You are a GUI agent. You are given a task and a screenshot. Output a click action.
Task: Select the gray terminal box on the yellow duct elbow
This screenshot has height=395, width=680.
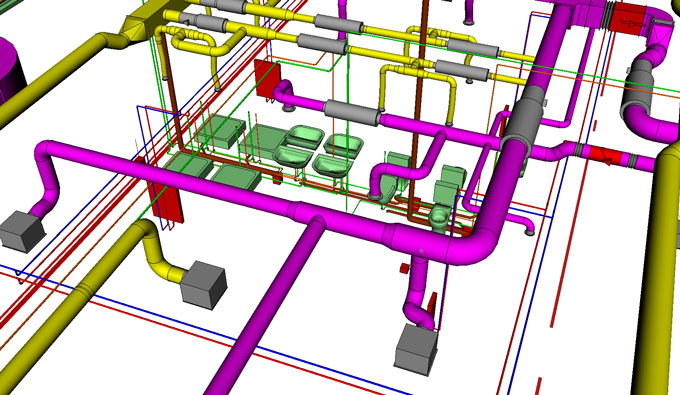pos(203,285)
